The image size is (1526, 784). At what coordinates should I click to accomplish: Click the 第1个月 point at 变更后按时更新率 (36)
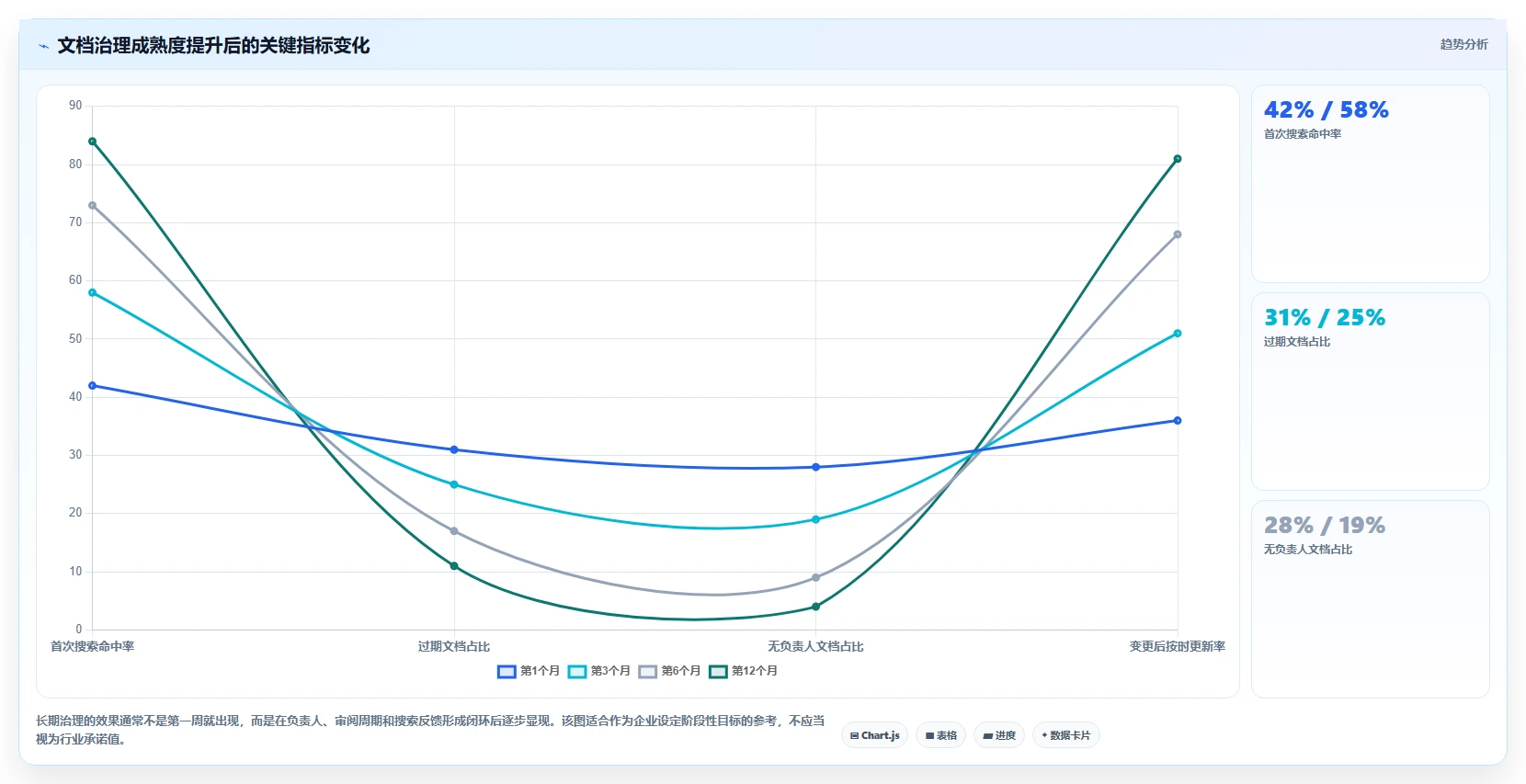tap(1178, 421)
